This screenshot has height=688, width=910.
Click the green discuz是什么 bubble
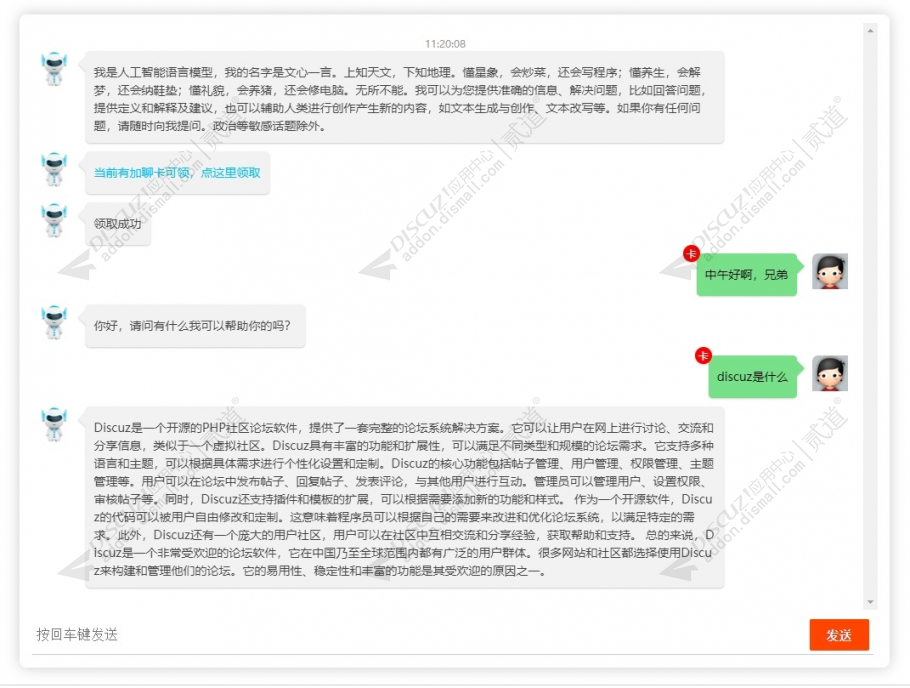[753, 377]
